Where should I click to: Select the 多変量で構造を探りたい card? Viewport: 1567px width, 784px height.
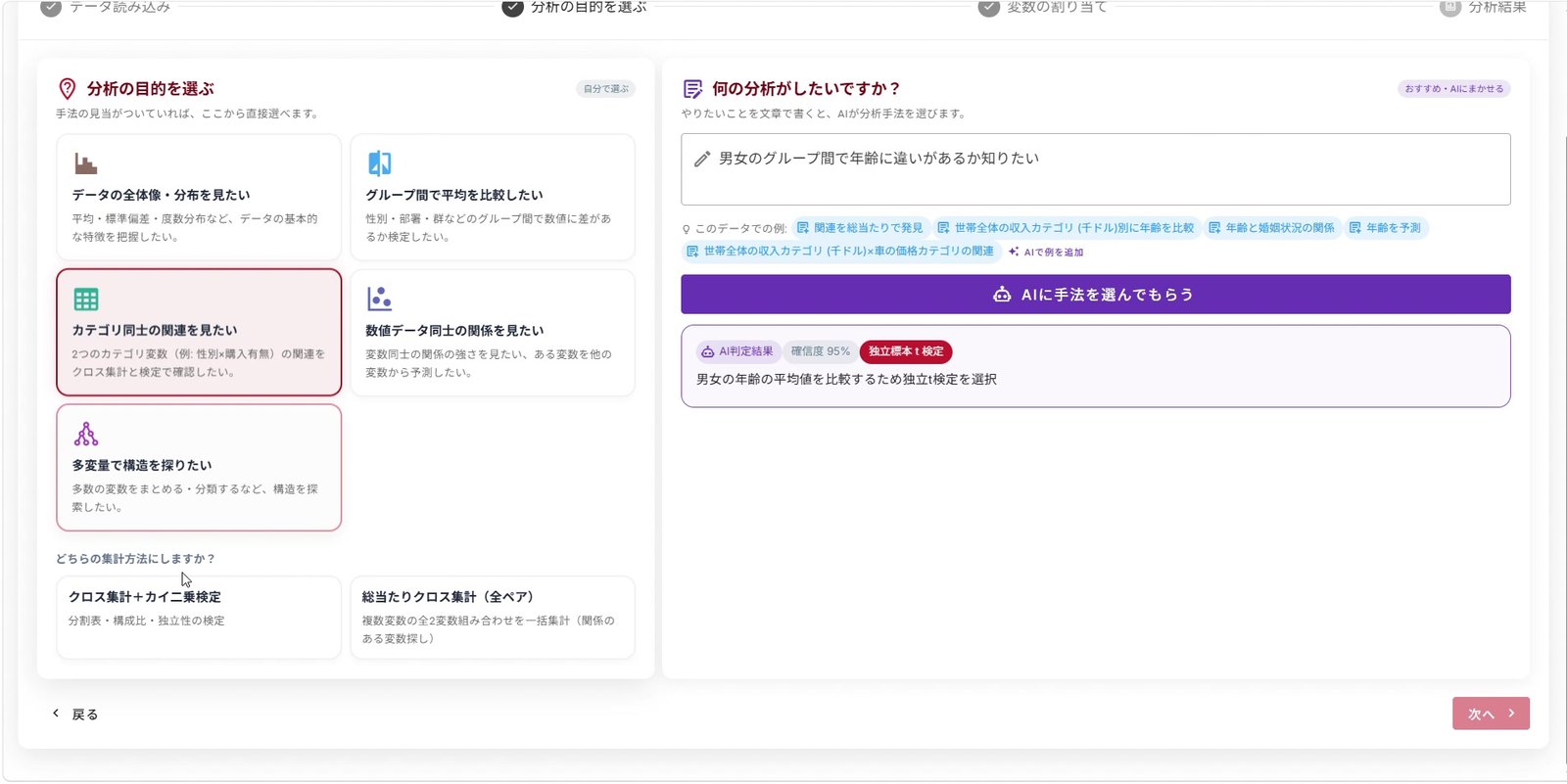pyautogui.click(x=199, y=468)
